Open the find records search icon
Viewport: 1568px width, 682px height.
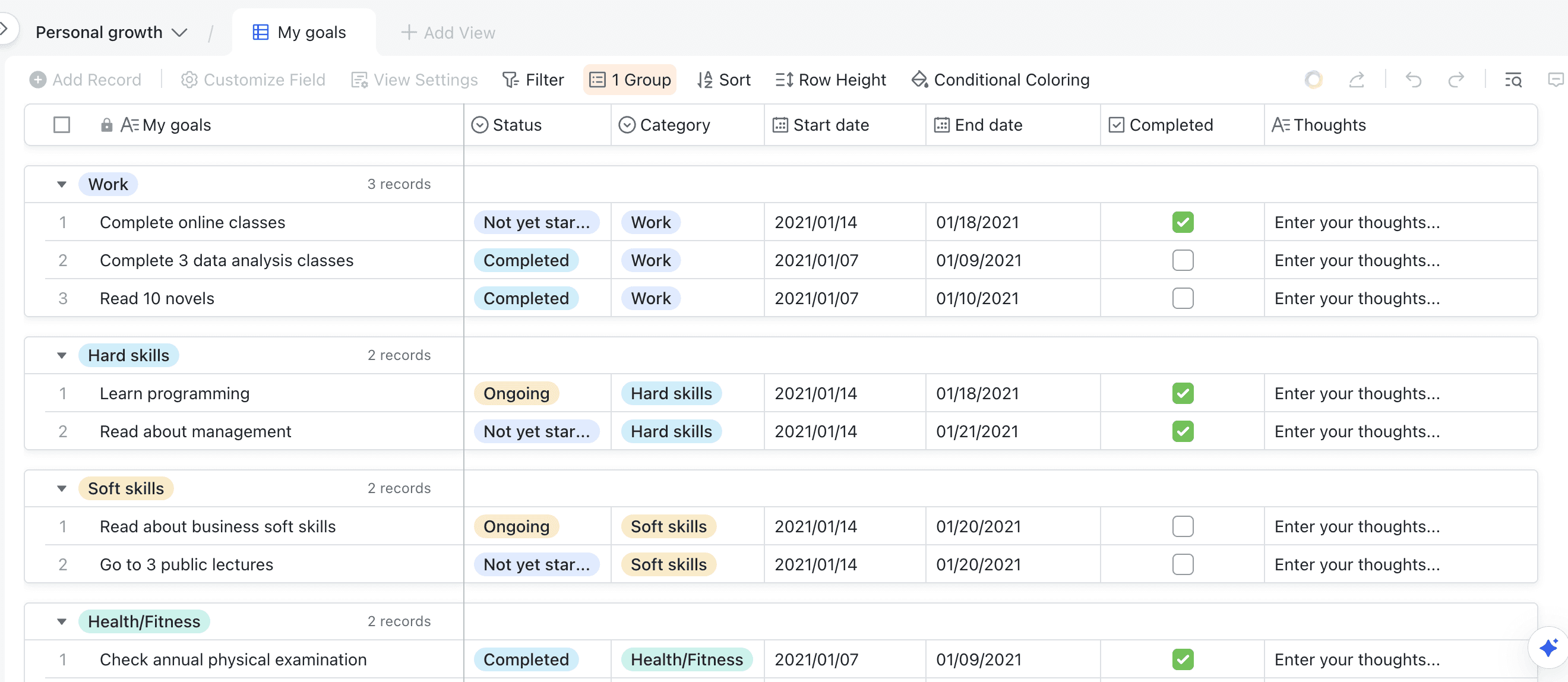(x=1513, y=80)
